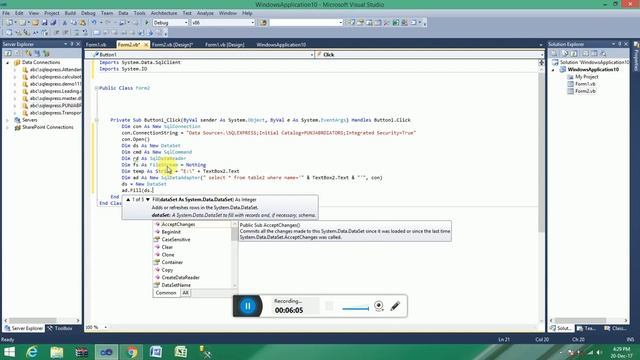640x360 pixels.
Task: Click the Find in Files icon
Action: coord(263,23)
